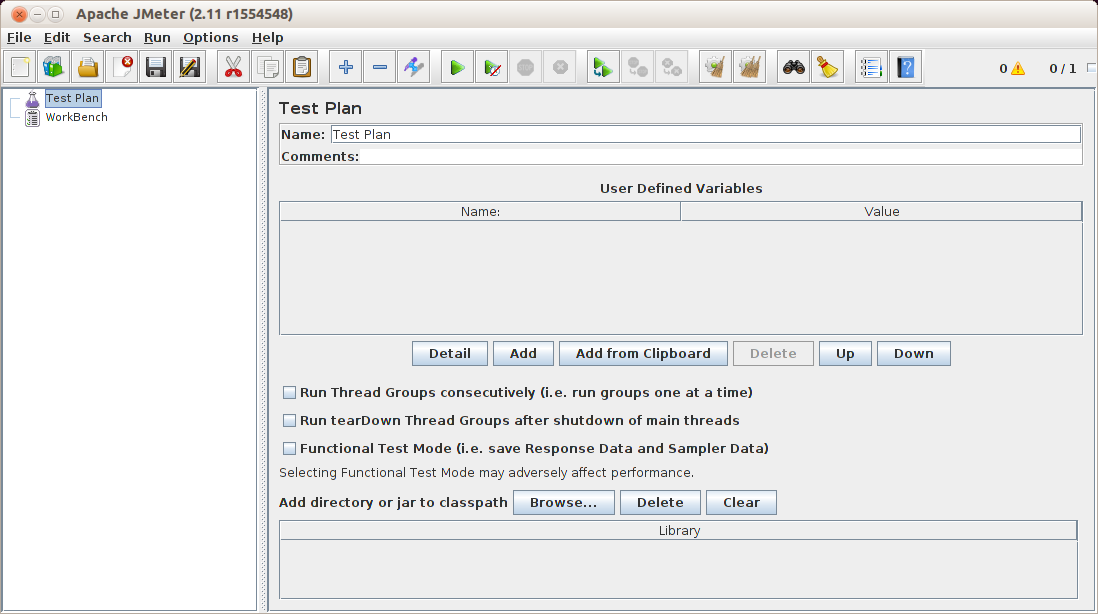Image resolution: width=1098 pixels, height=614 pixels.
Task: Click the Reset Search broom icon
Action: [827, 67]
